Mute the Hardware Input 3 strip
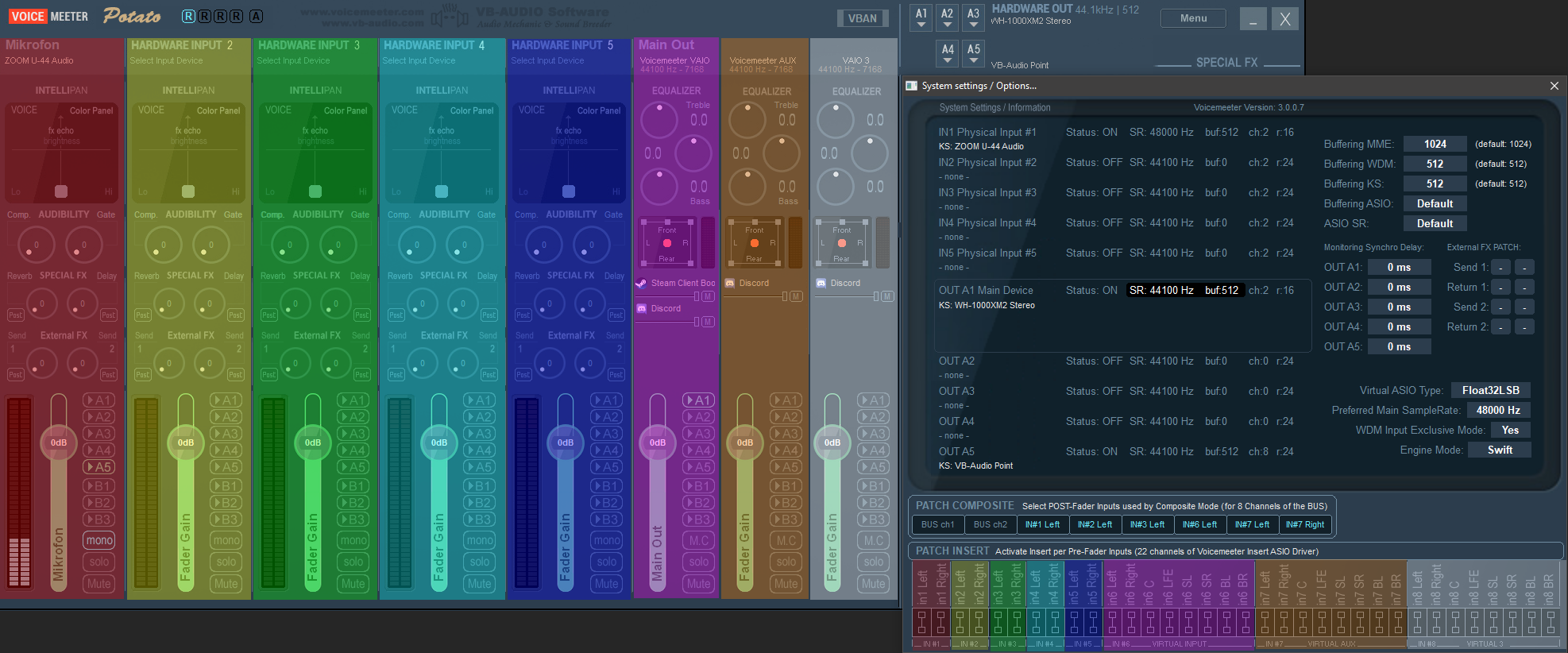This screenshot has height=653, width=1568. coord(353,584)
